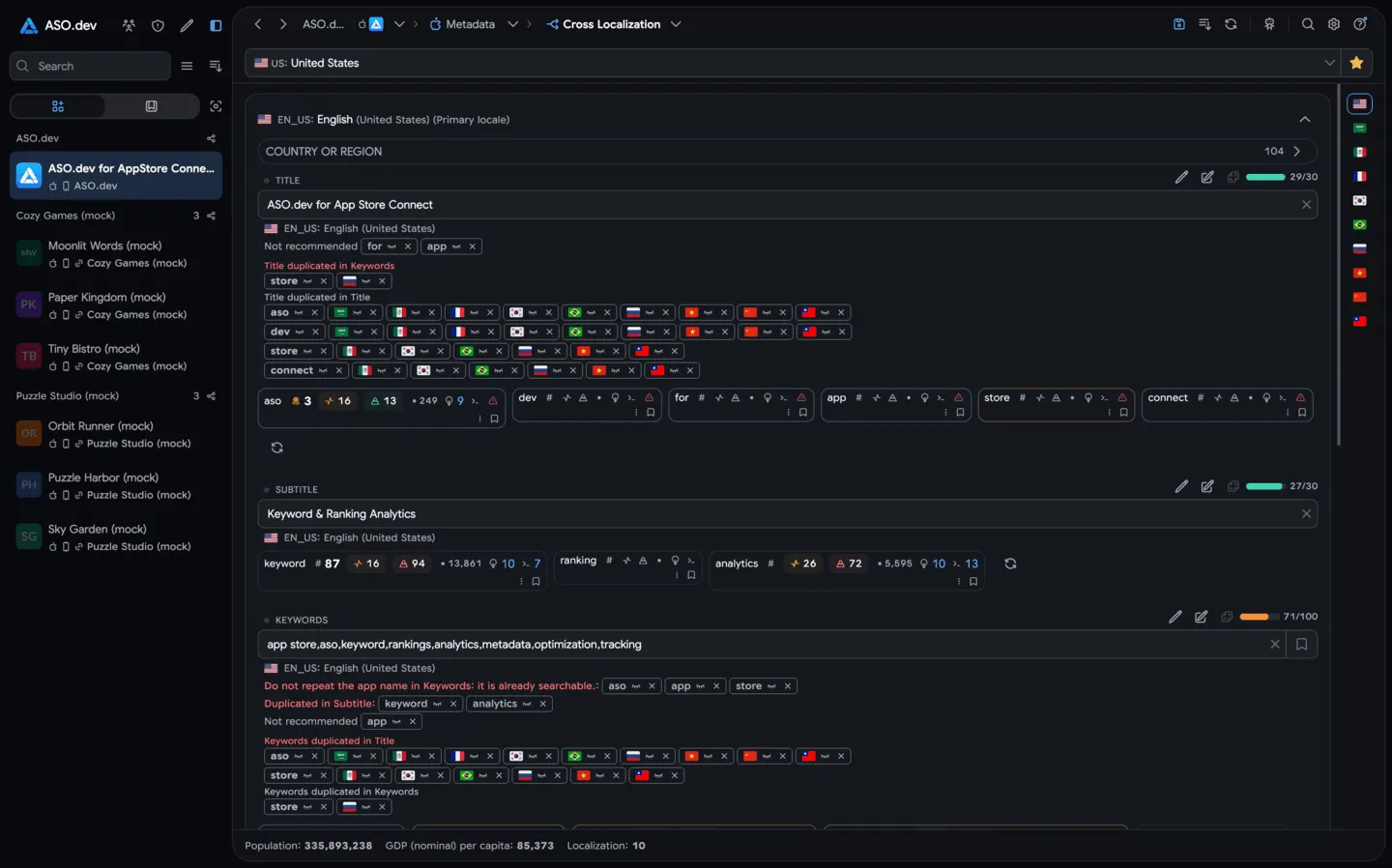Click the compose edit icon in the SUBTITLE row
The image size is (1392, 868).
point(1207,486)
